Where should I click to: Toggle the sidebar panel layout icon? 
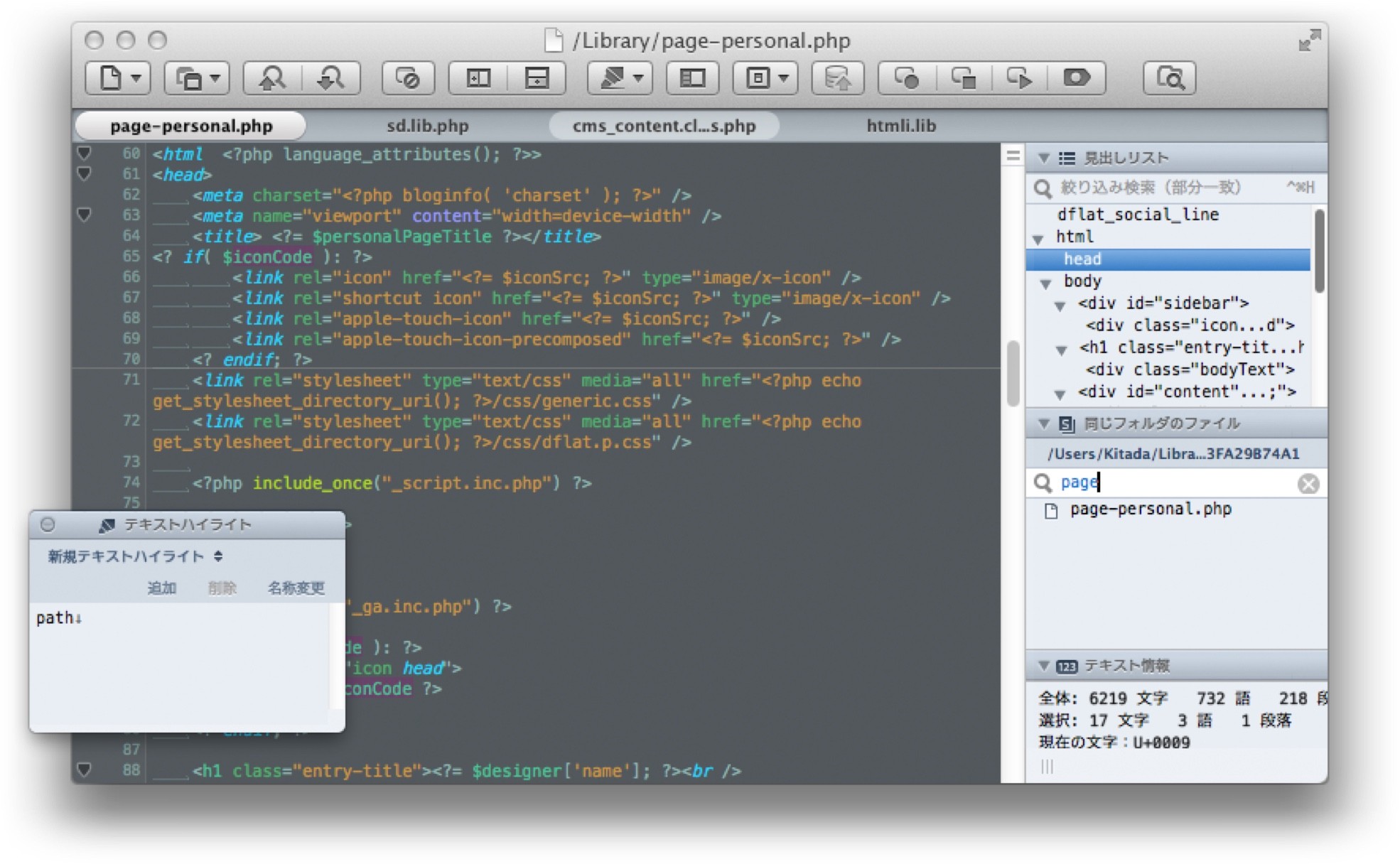click(693, 78)
